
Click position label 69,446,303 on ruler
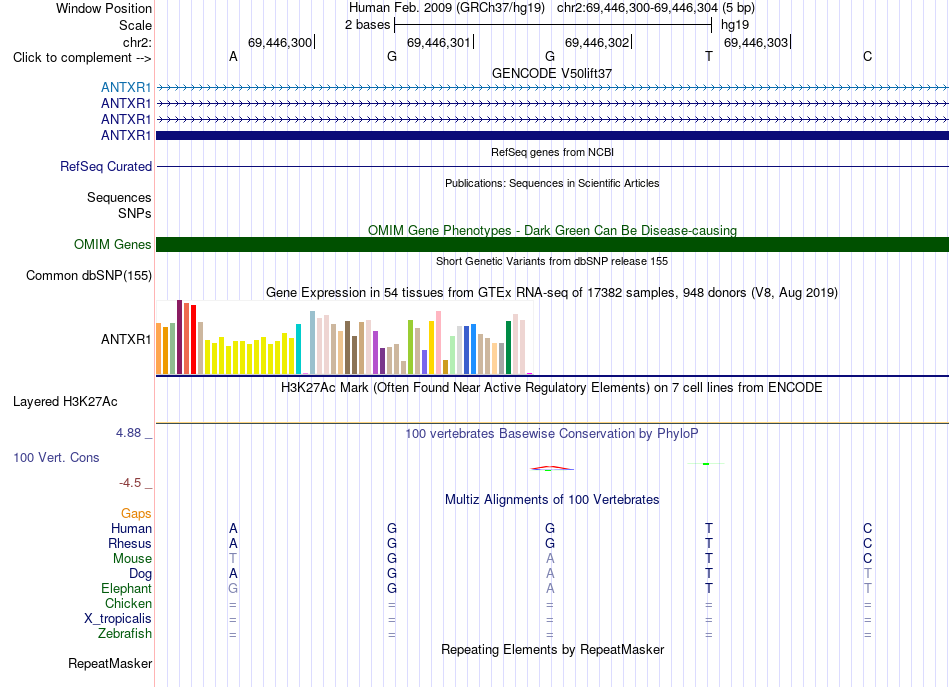pyautogui.click(x=756, y=42)
